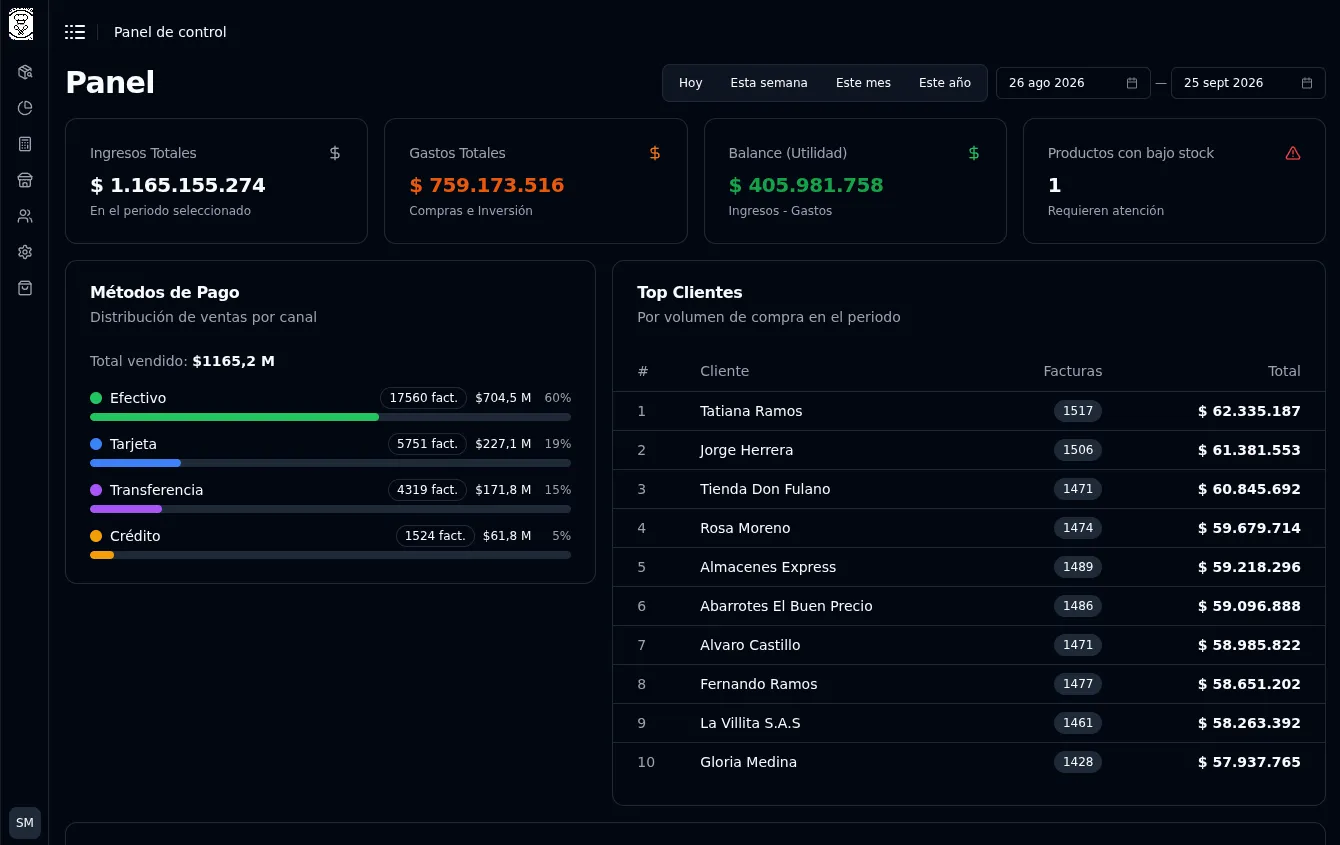Image resolution: width=1340 pixels, height=845 pixels.
Task: Select the Hoy period tab
Action: (691, 83)
